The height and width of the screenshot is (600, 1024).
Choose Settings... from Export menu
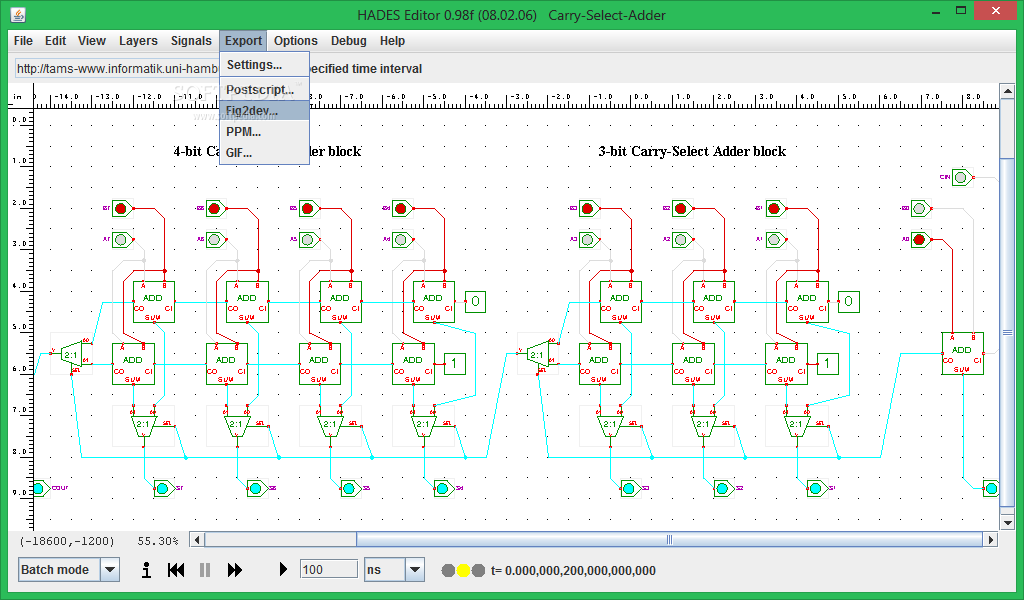click(264, 65)
